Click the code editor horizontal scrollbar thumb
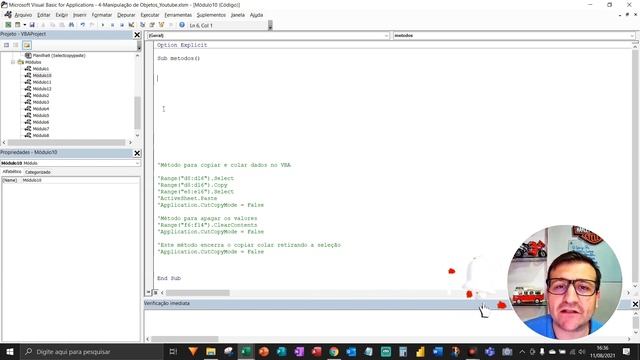The image size is (640, 360). [198, 293]
